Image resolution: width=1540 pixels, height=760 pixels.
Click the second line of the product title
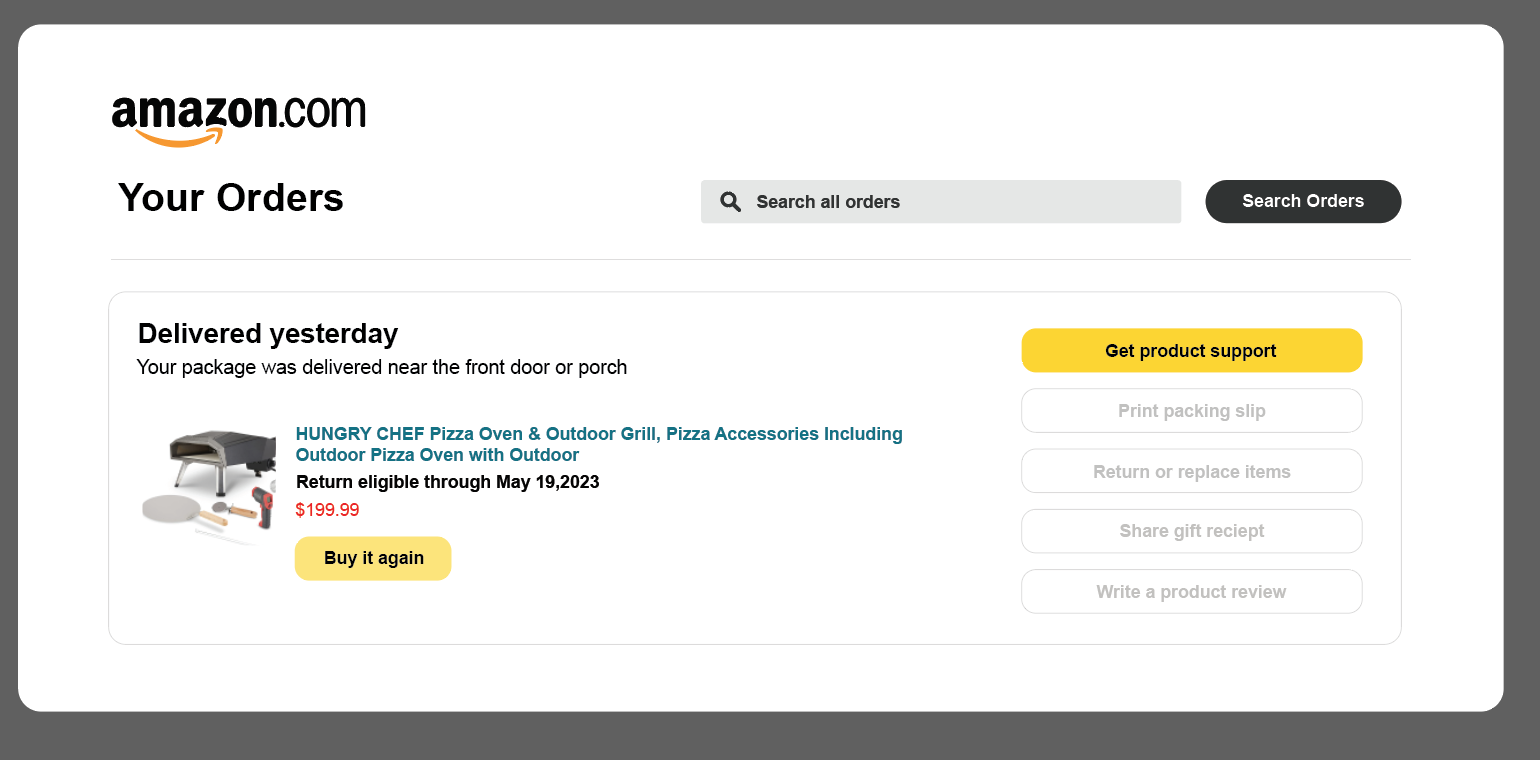[x=437, y=455]
